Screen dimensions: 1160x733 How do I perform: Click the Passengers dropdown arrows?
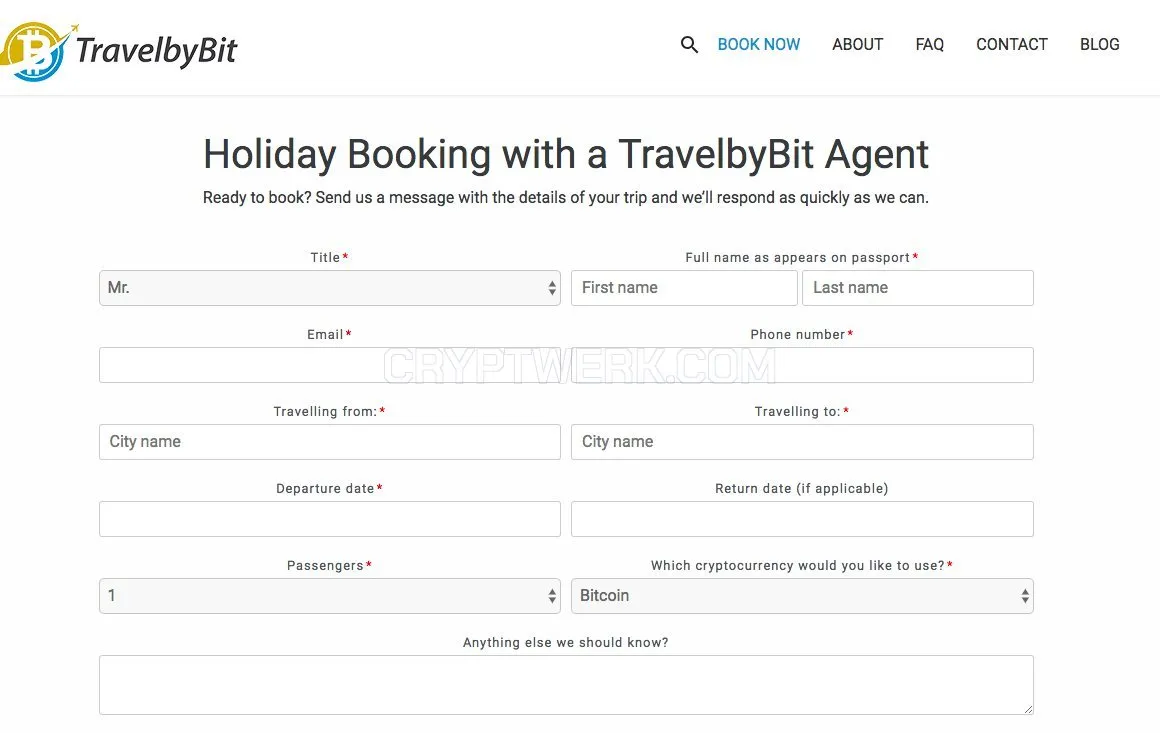click(x=552, y=595)
